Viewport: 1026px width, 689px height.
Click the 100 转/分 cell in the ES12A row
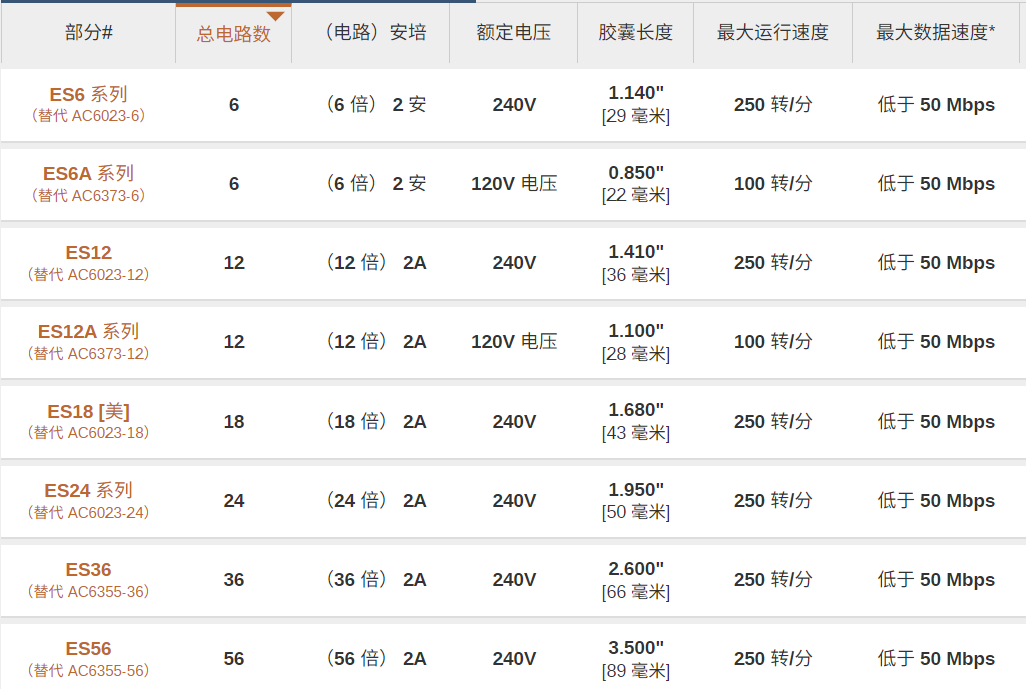(x=773, y=342)
